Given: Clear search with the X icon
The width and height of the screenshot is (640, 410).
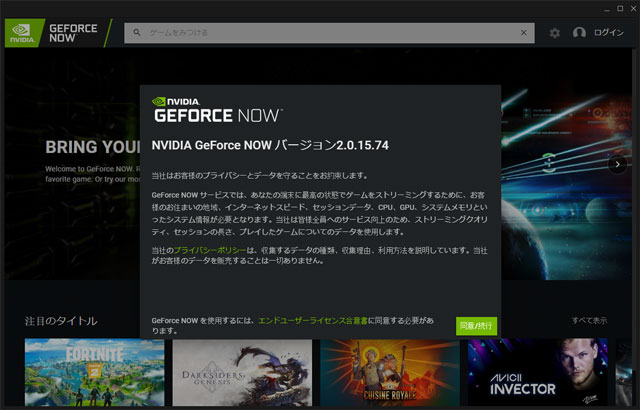Looking at the screenshot, I should tap(524, 33).
